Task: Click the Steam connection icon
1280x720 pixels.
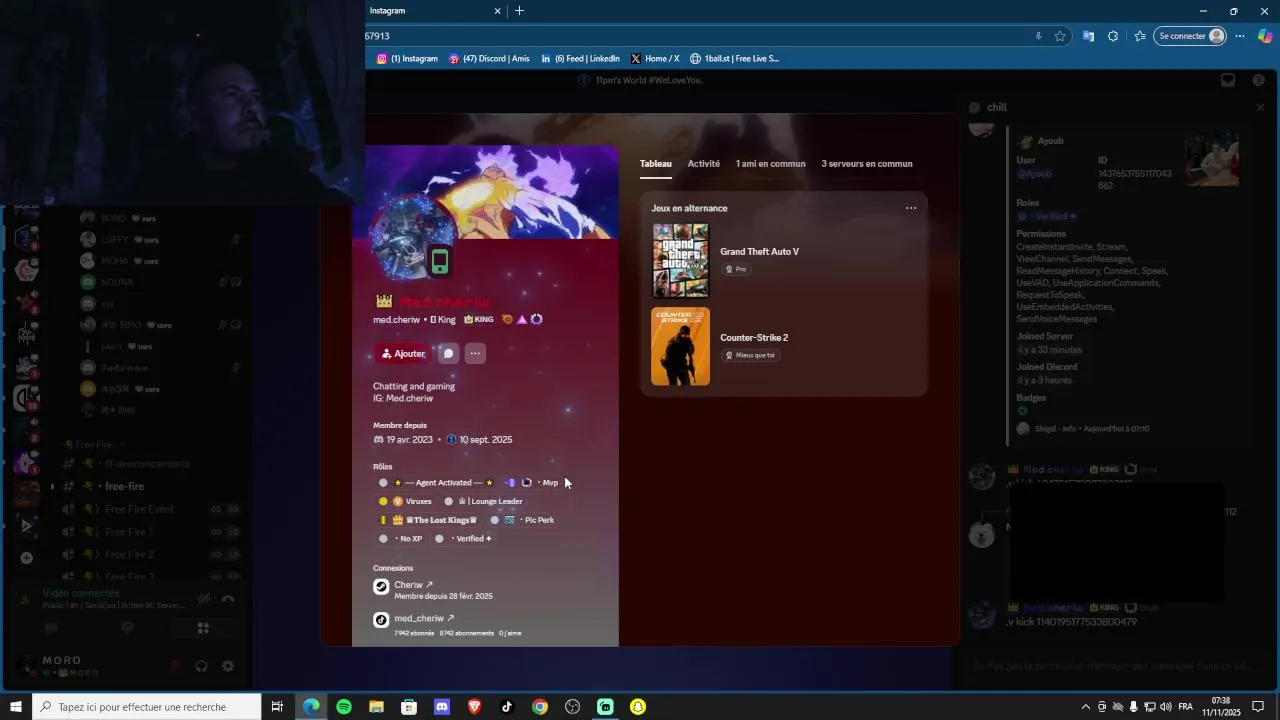Action: [381, 587]
